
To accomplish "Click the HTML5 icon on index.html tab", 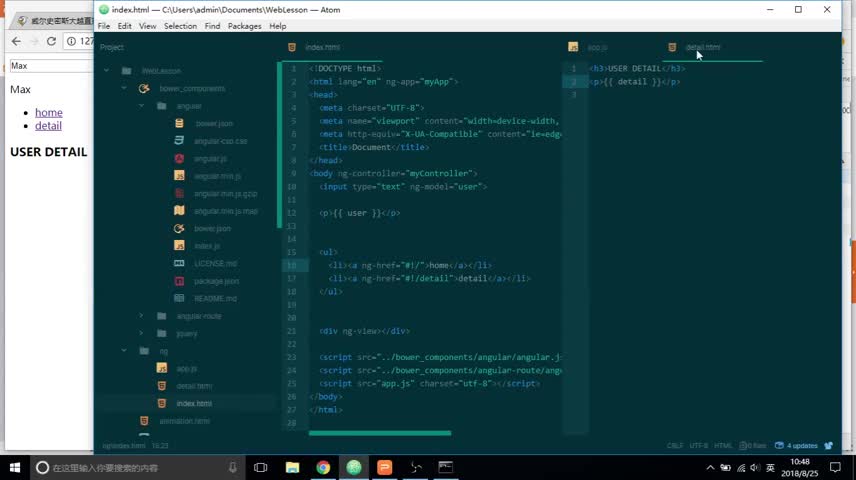I will coord(292,48).
